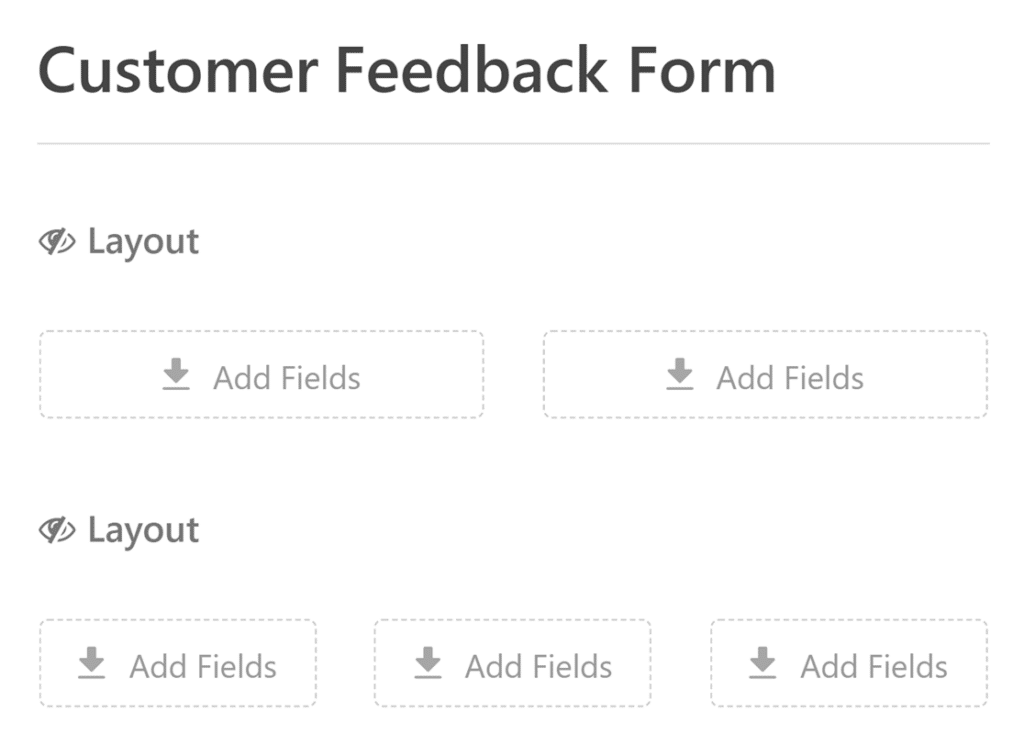This screenshot has height=756, width=1024.
Task: Select the first Layout field label
Action: point(143,242)
